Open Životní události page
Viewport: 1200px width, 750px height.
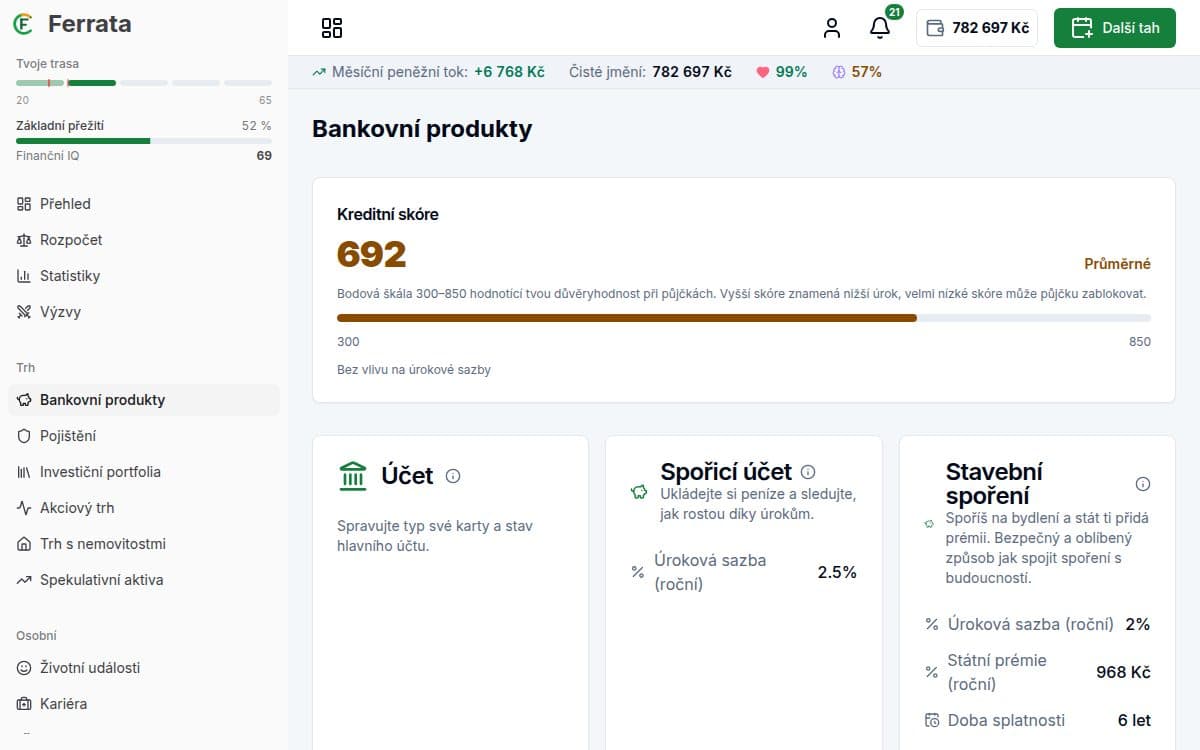(144, 668)
